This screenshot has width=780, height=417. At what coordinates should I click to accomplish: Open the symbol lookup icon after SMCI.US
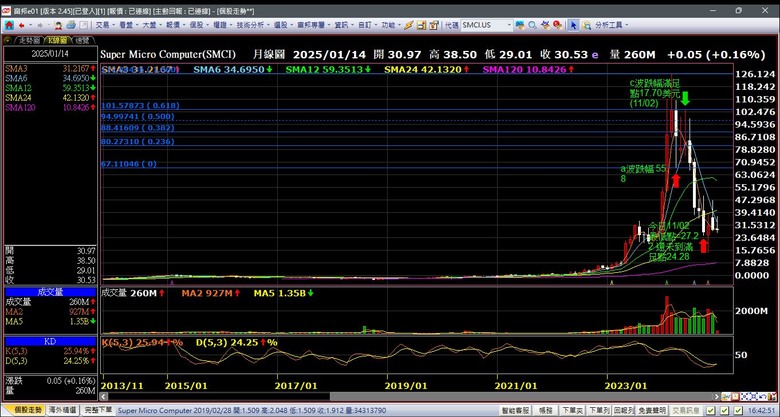pos(520,25)
